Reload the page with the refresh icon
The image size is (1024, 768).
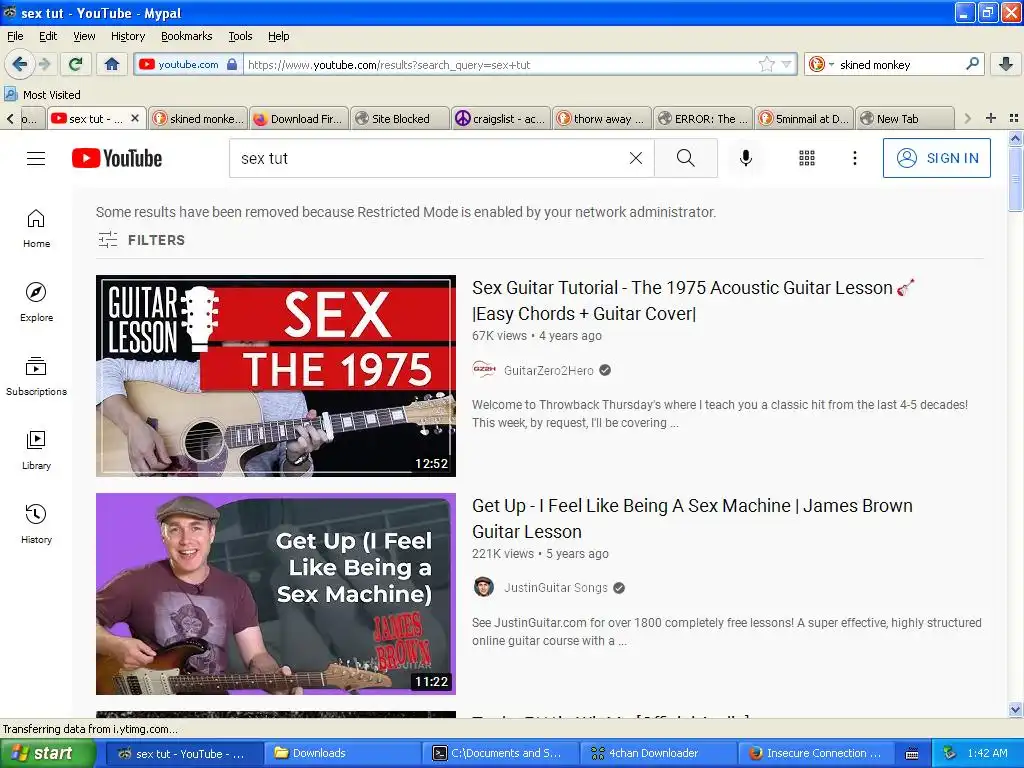coord(76,64)
